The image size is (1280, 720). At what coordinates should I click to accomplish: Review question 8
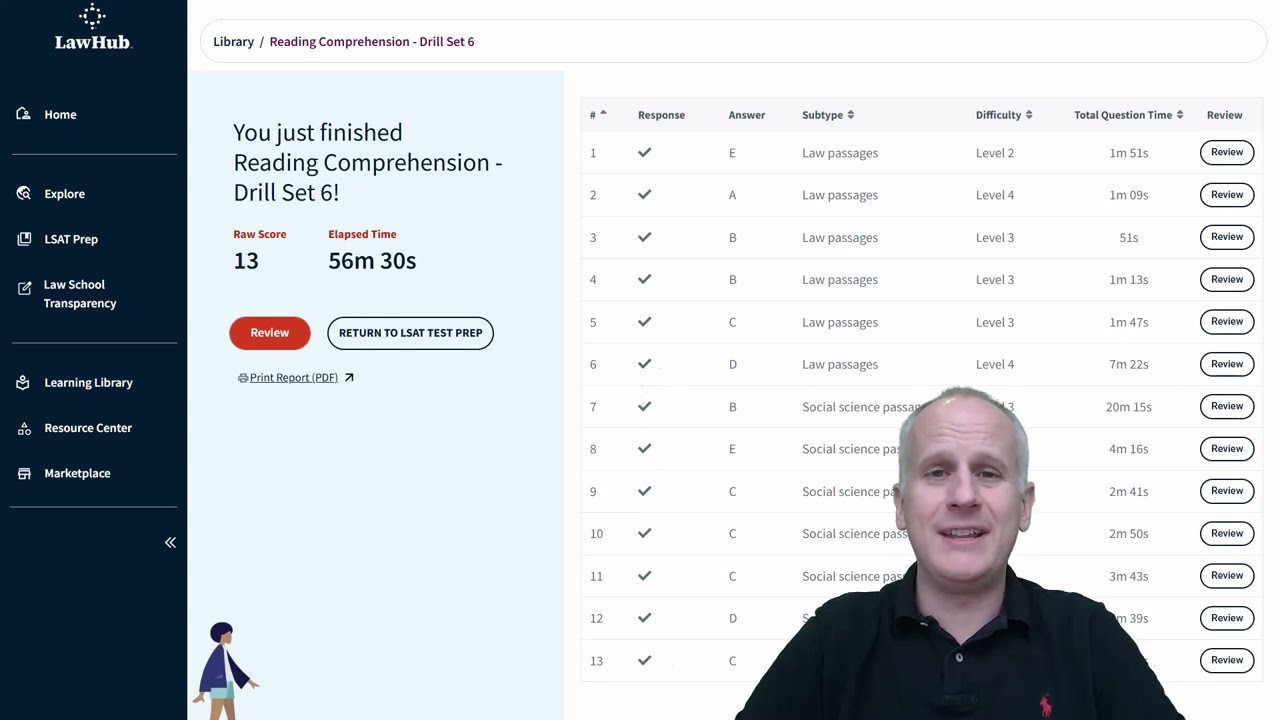point(1227,449)
